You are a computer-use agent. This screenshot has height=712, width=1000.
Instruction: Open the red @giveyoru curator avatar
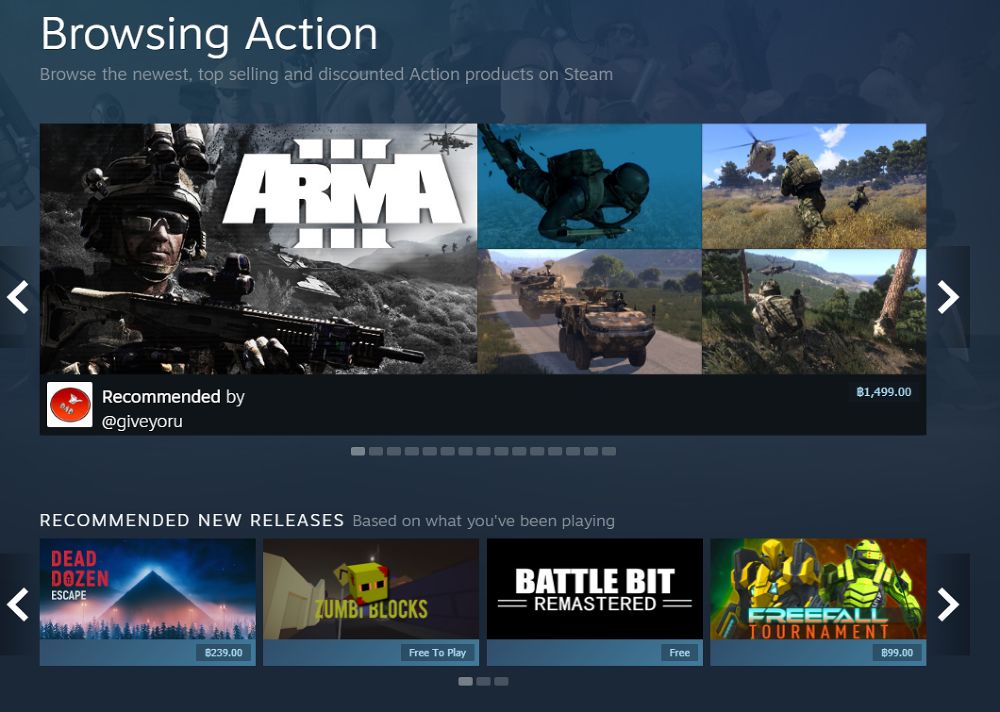70,404
